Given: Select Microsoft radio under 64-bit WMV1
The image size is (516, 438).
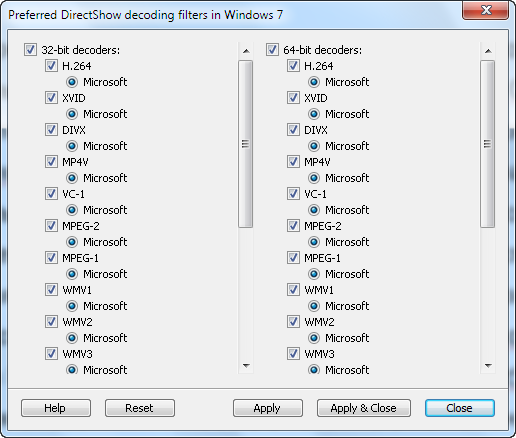Looking at the screenshot, I should pyautogui.click(x=314, y=306).
